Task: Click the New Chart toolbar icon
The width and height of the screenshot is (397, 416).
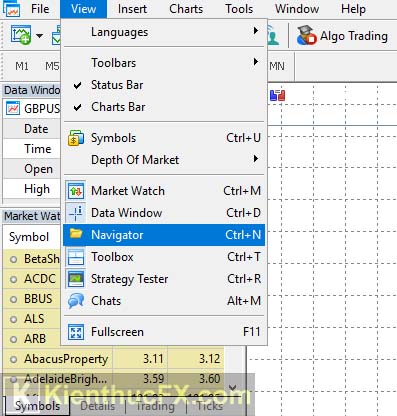Action: tap(21, 35)
